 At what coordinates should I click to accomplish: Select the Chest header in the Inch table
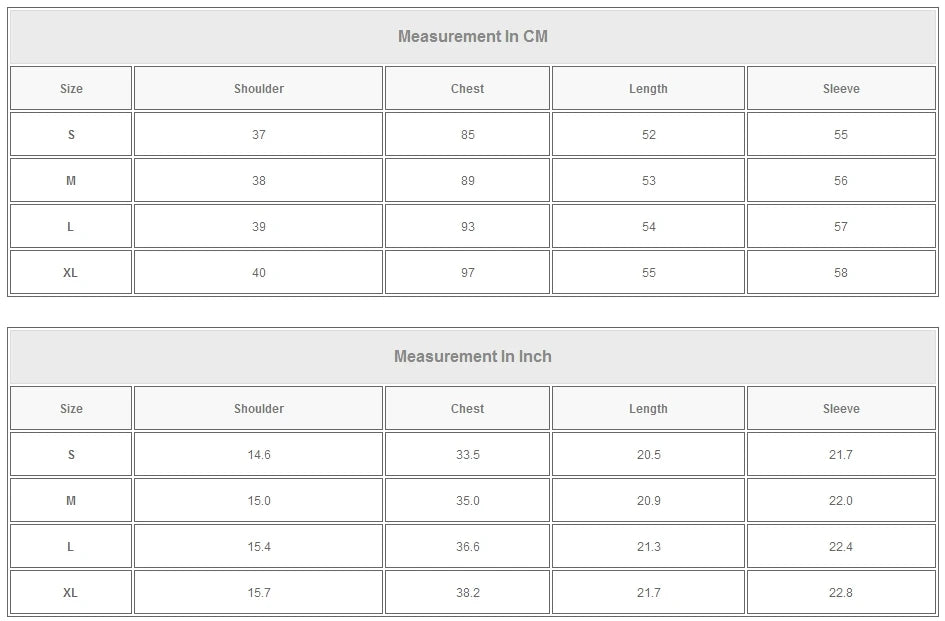pos(467,409)
